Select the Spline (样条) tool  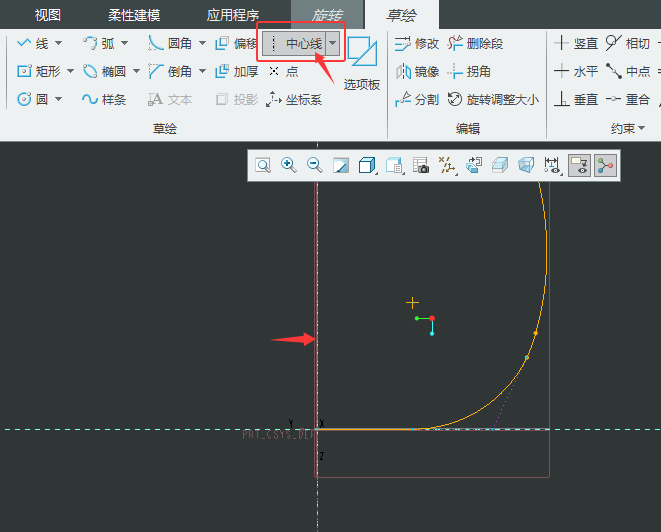click(104, 99)
